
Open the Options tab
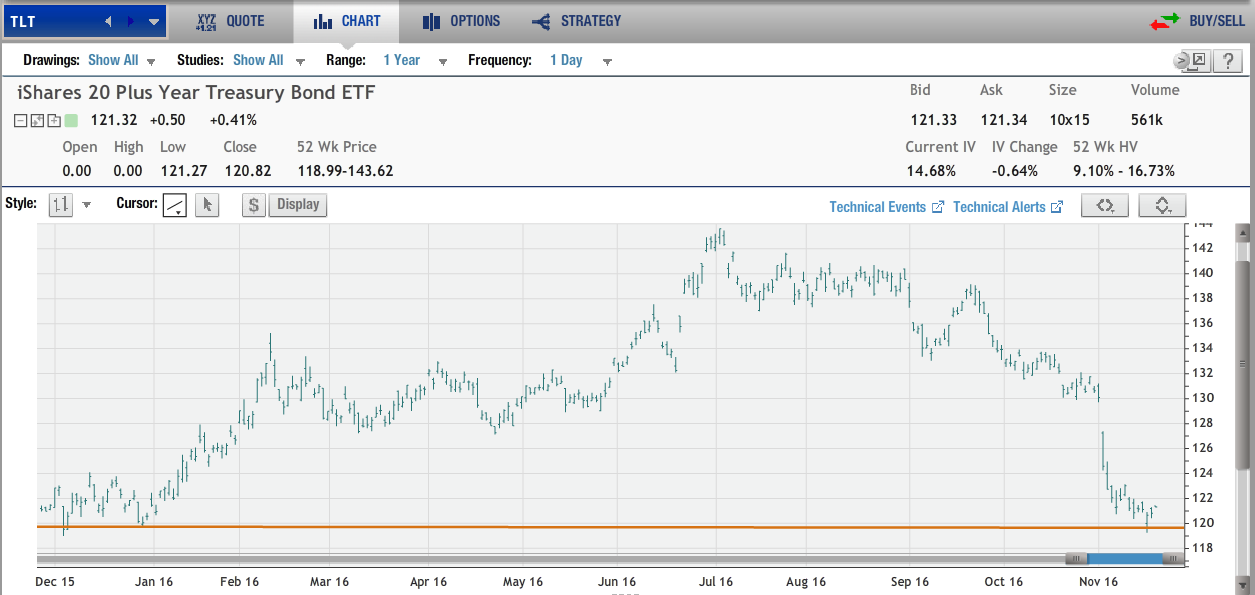click(x=461, y=21)
